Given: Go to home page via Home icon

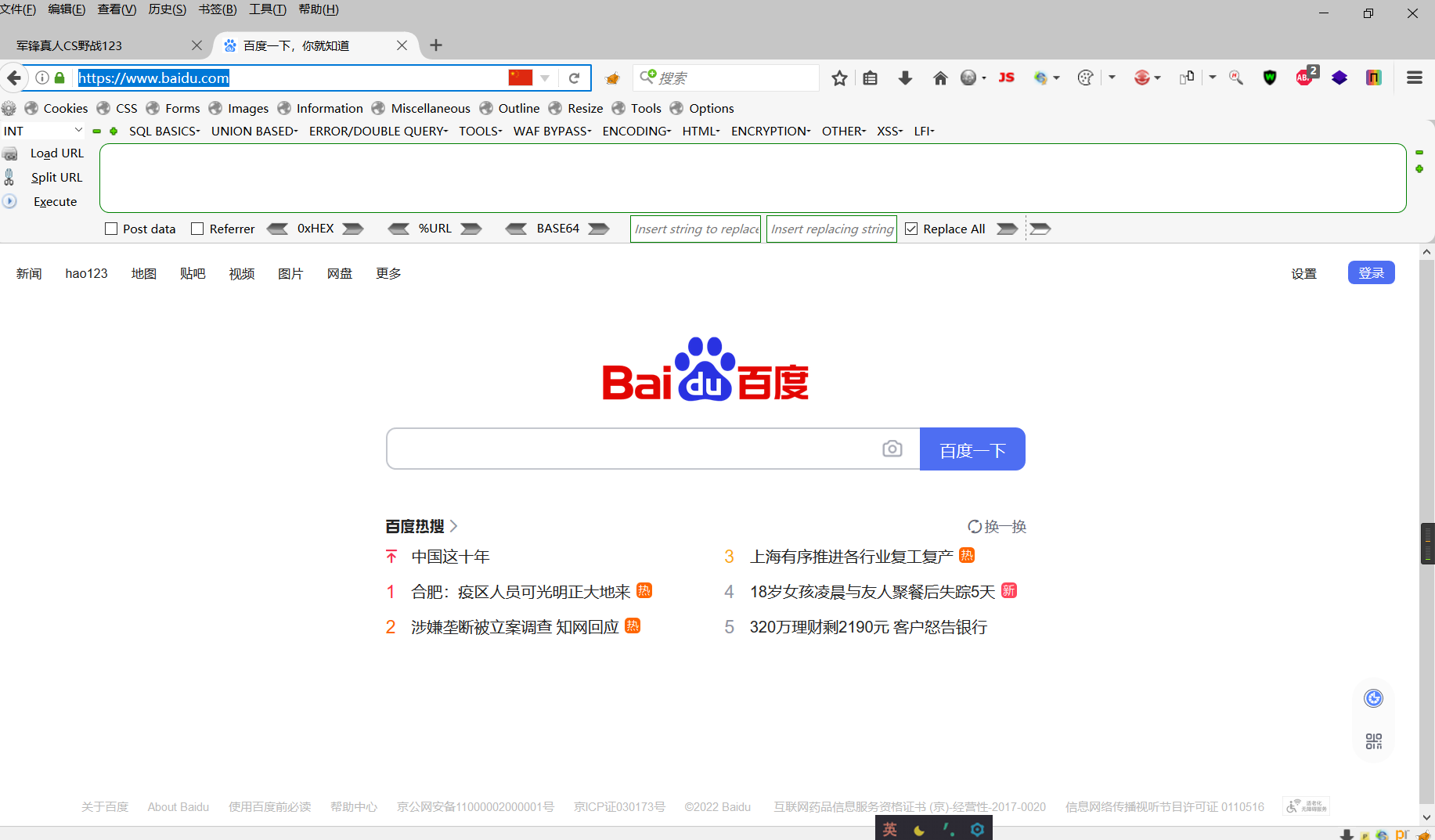Looking at the screenshot, I should point(940,78).
